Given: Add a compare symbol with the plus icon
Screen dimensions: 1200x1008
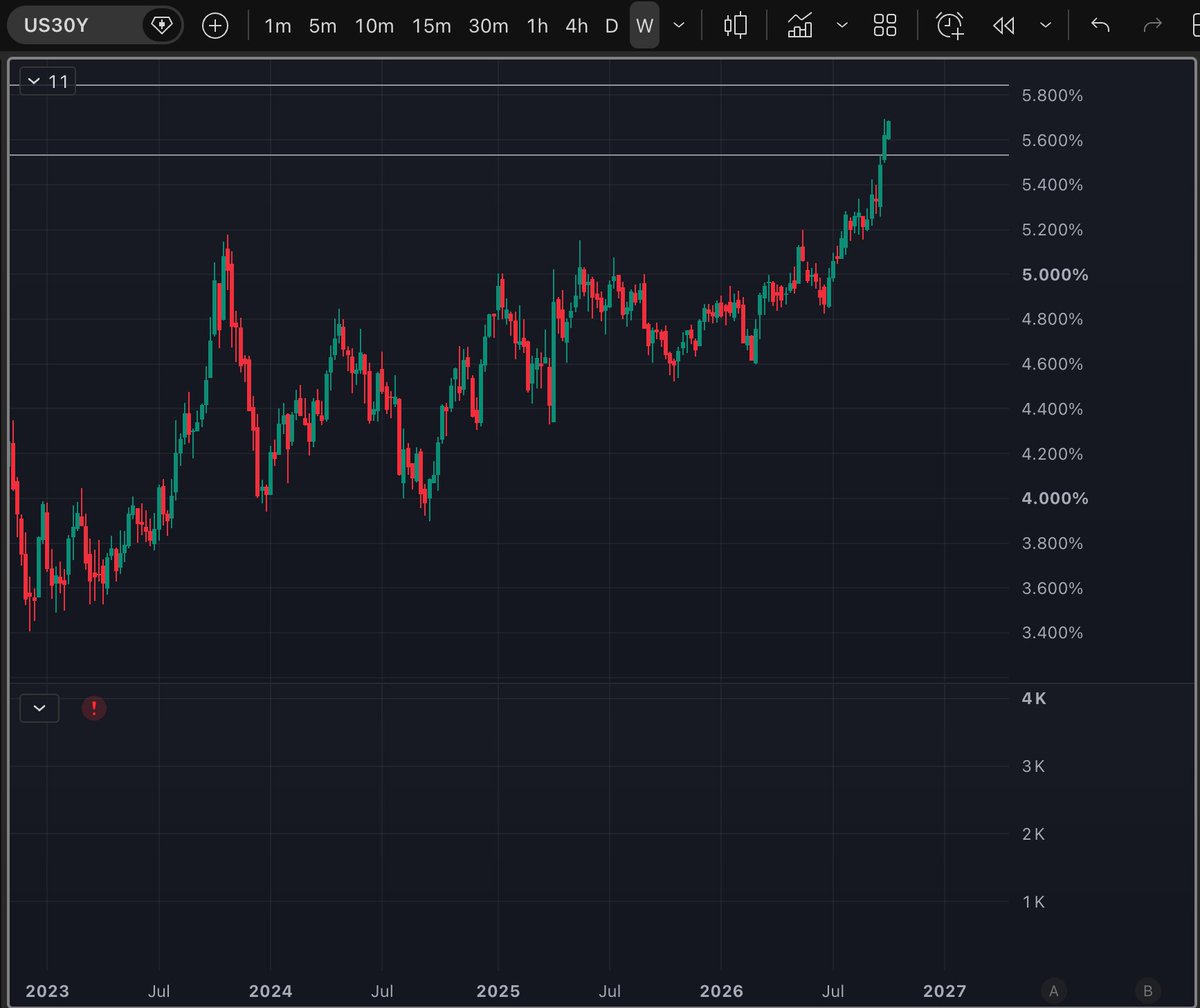Looking at the screenshot, I should (x=215, y=26).
